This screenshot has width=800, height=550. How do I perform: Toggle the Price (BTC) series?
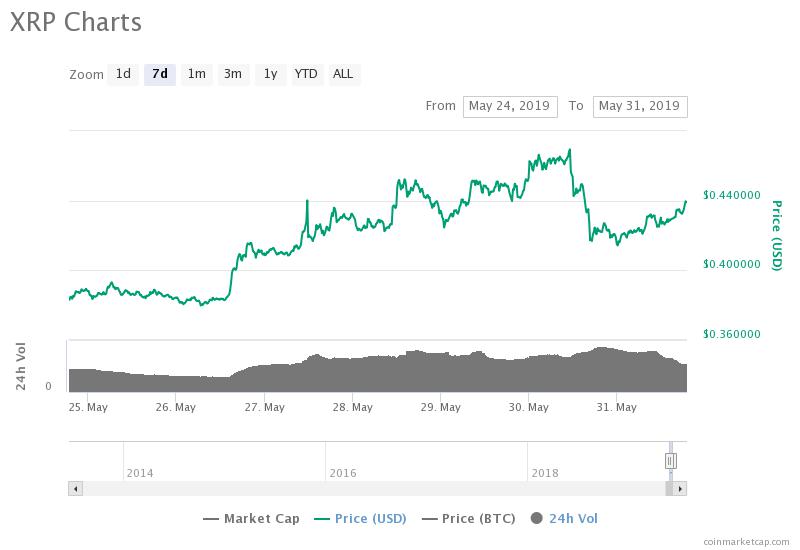[x=468, y=519]
